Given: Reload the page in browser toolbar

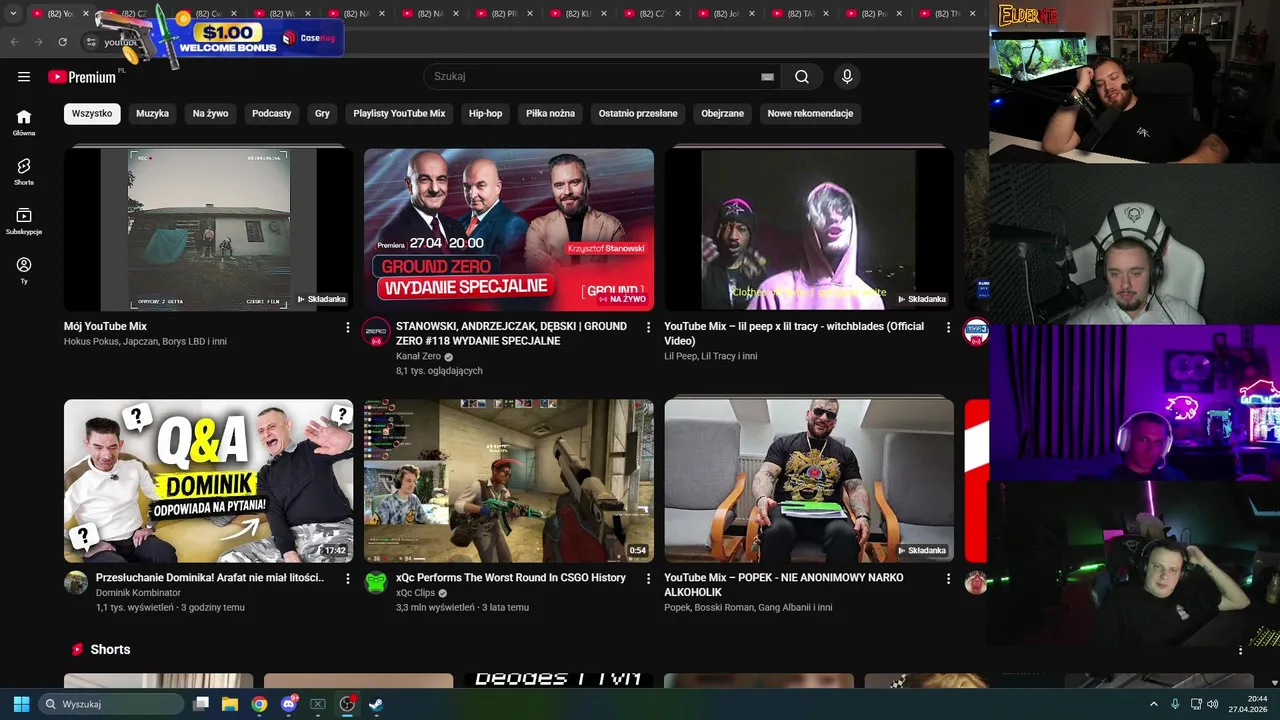Looking at the screenshot, I should click(x=62, y=42).
